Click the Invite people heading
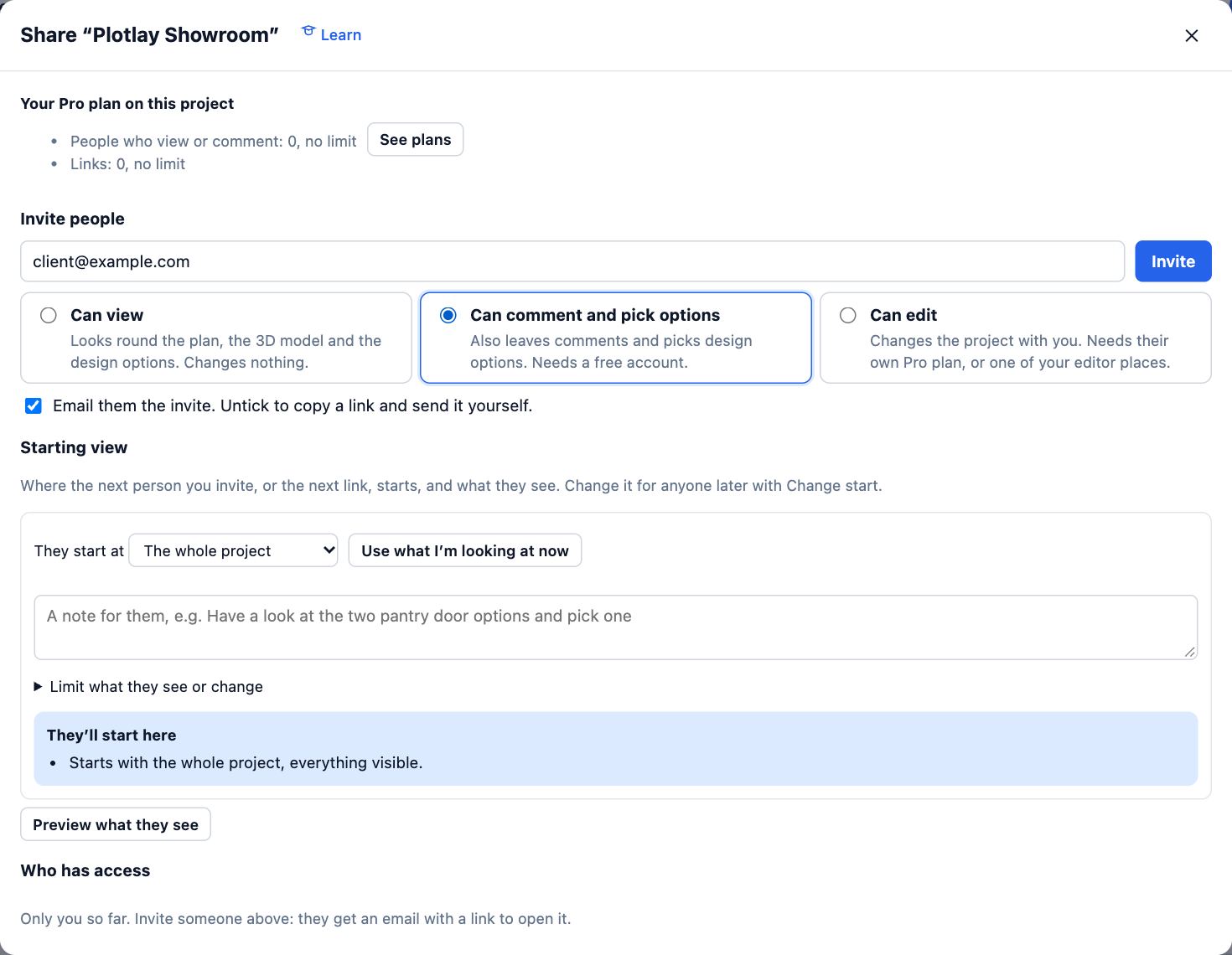This screenshot has width=1232, height=955. point(72,219)
